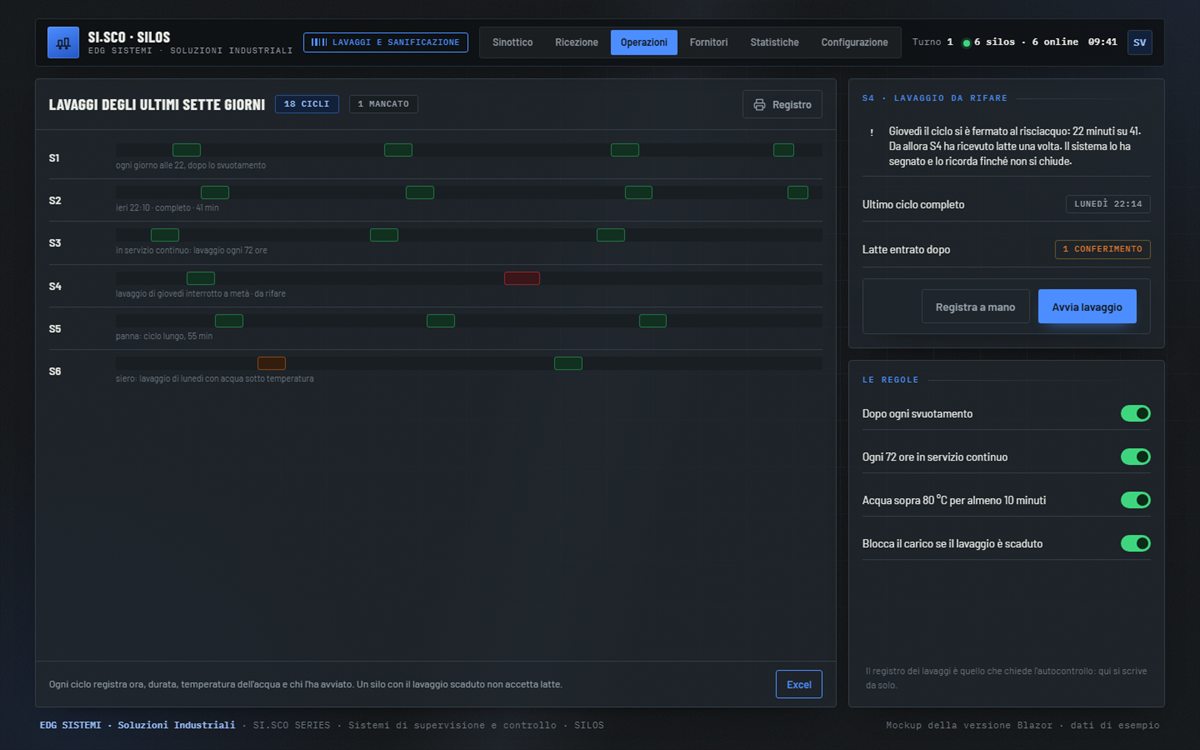The image size is (1200, 750).
Task: Toggle Acqua sopra 80 °C rule
Action: click(x=1135, y=500)
